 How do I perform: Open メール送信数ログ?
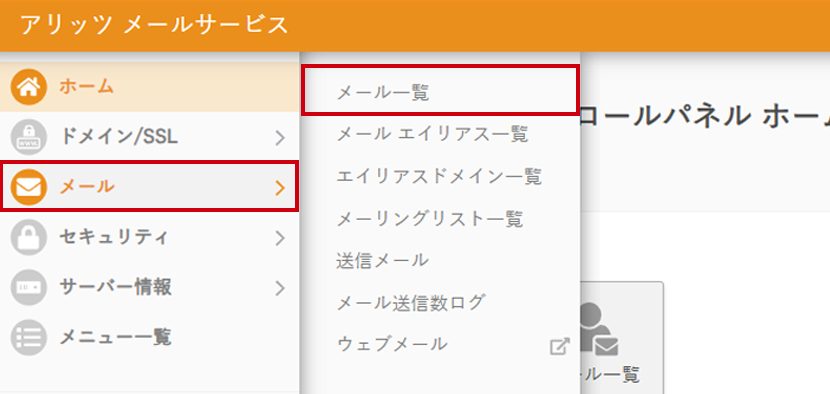[411, 302]
